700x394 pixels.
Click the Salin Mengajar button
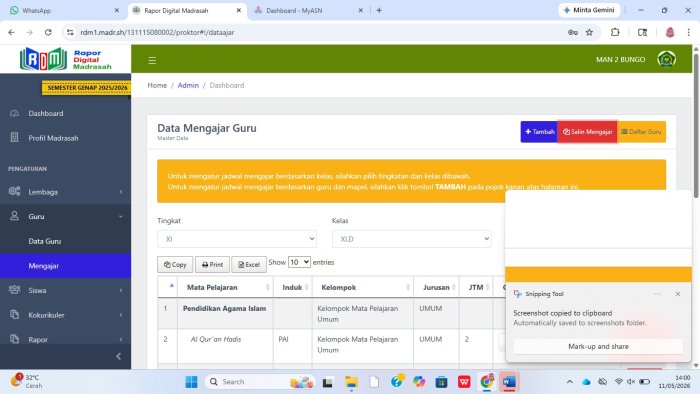click(588, 132)
